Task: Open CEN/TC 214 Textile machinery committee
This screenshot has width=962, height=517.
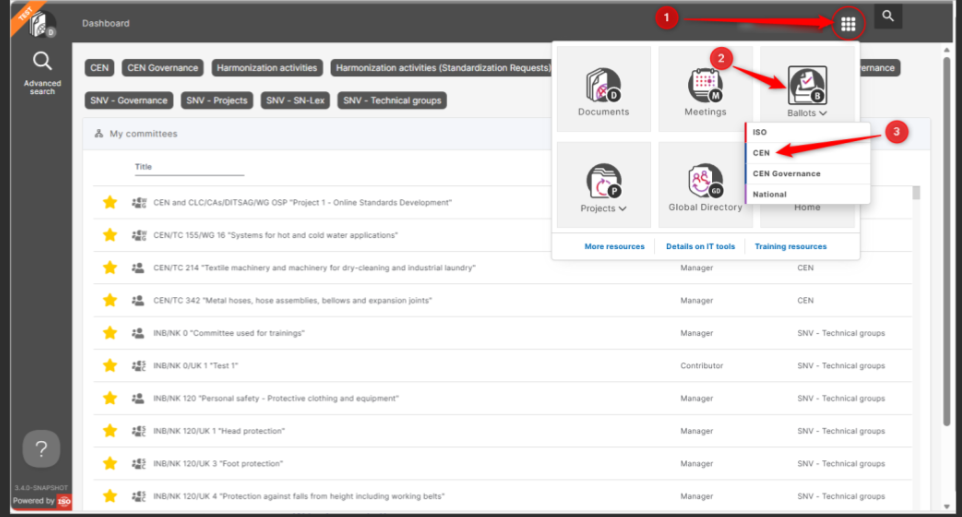Action: point(314,268)
